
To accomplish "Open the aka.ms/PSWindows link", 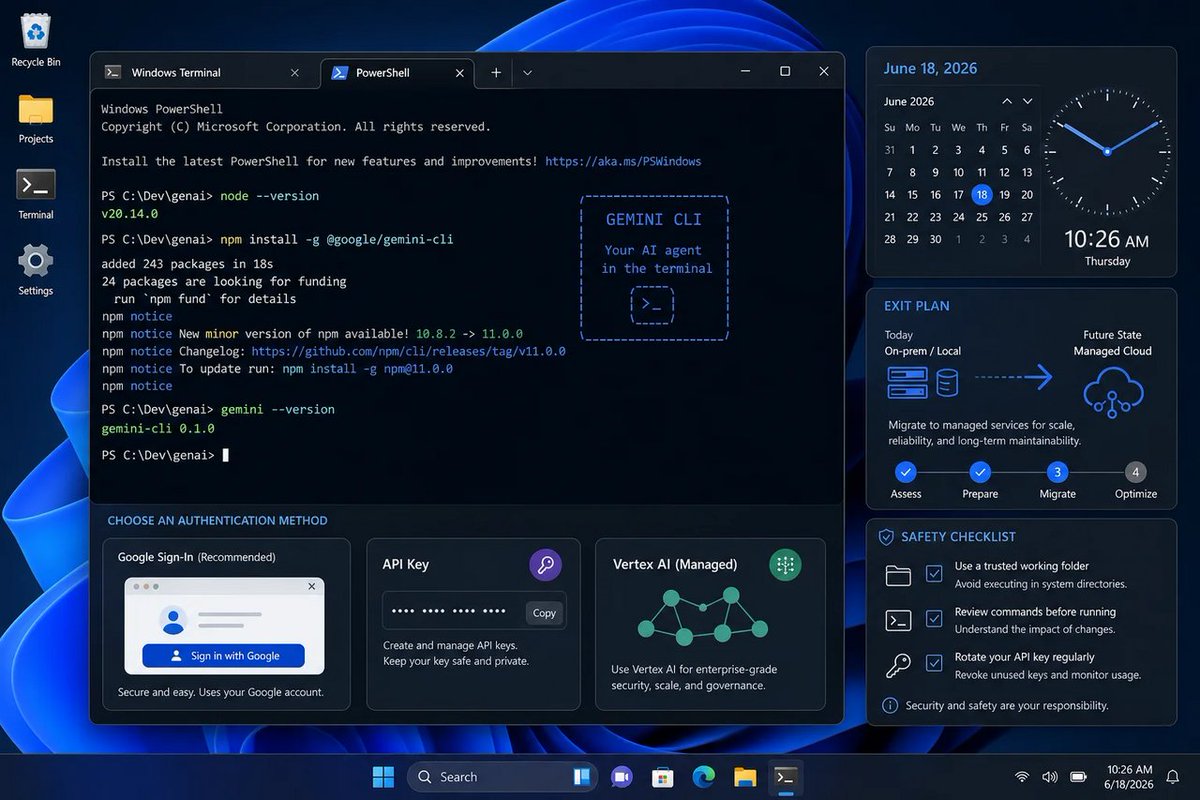I will (623, 161).
